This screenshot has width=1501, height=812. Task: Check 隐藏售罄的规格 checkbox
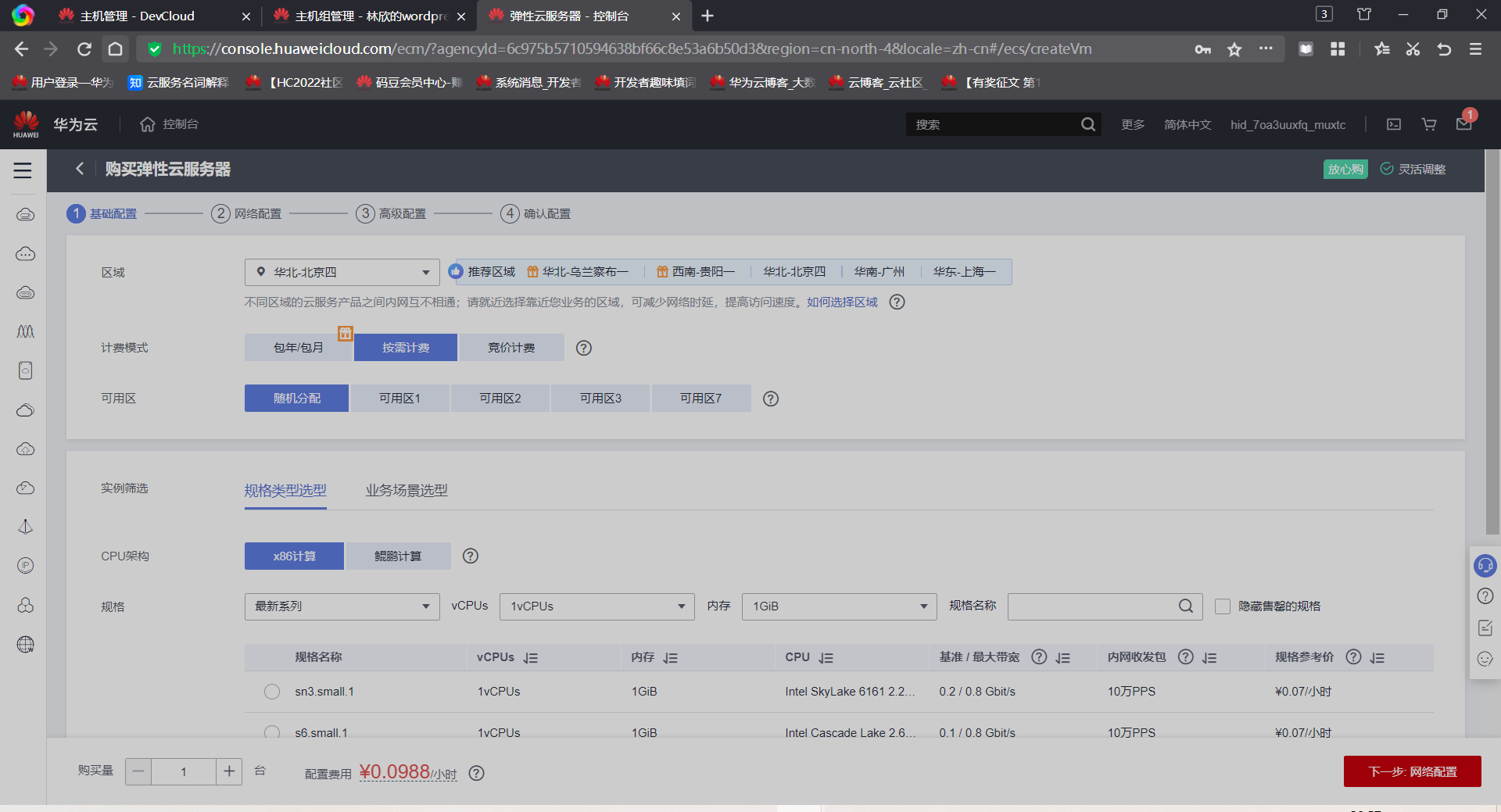tap(1223, 606)
